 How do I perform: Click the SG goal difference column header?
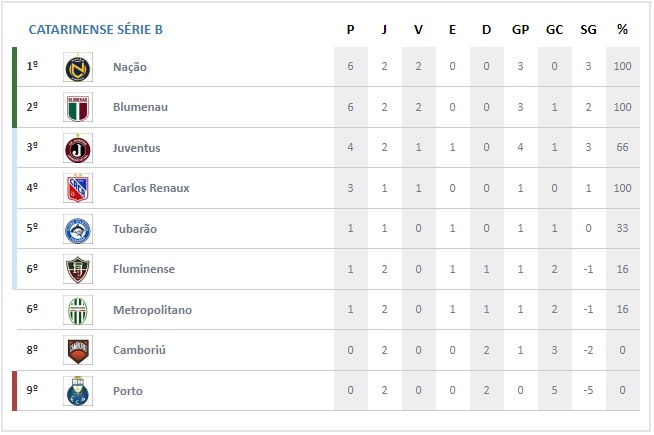[588, 30]
